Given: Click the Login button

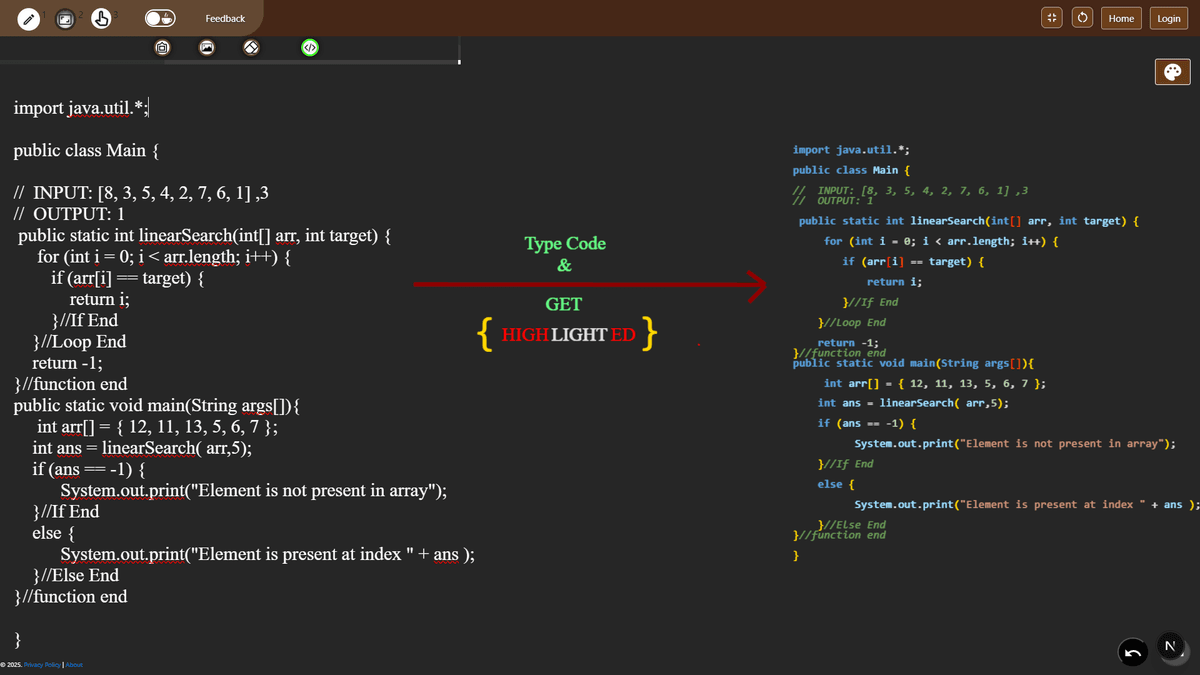Looking at the screenshot, I should (x=1168, y=18).
